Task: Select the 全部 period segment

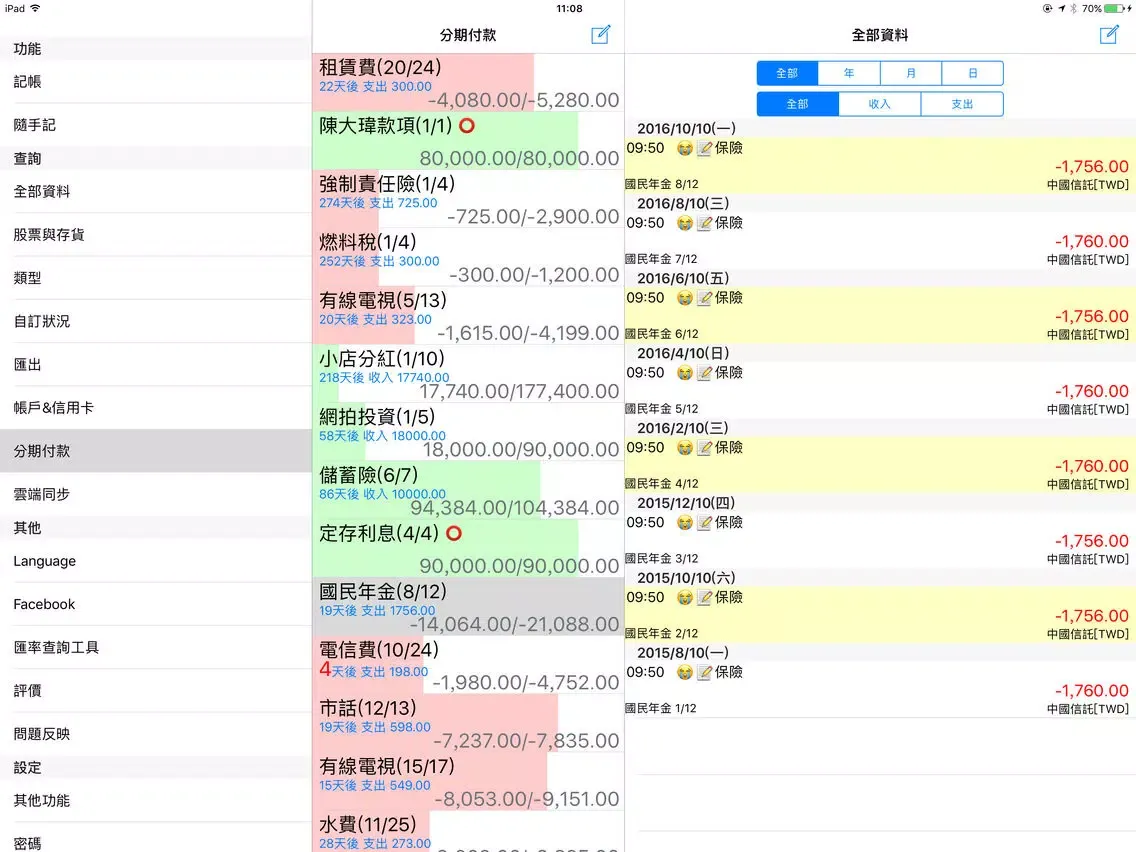Action: [x=788, y=73]
